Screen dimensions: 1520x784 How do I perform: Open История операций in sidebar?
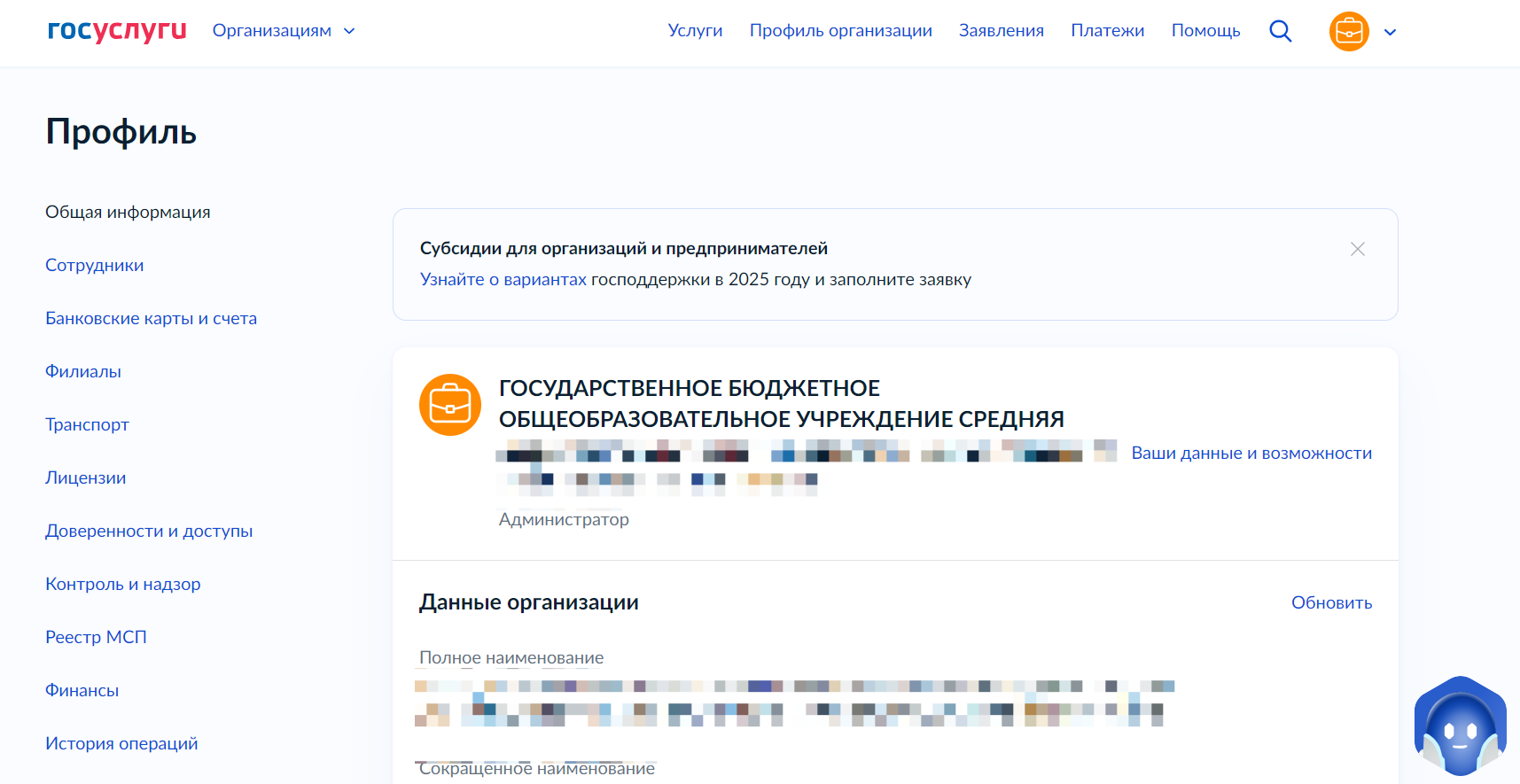121,743
